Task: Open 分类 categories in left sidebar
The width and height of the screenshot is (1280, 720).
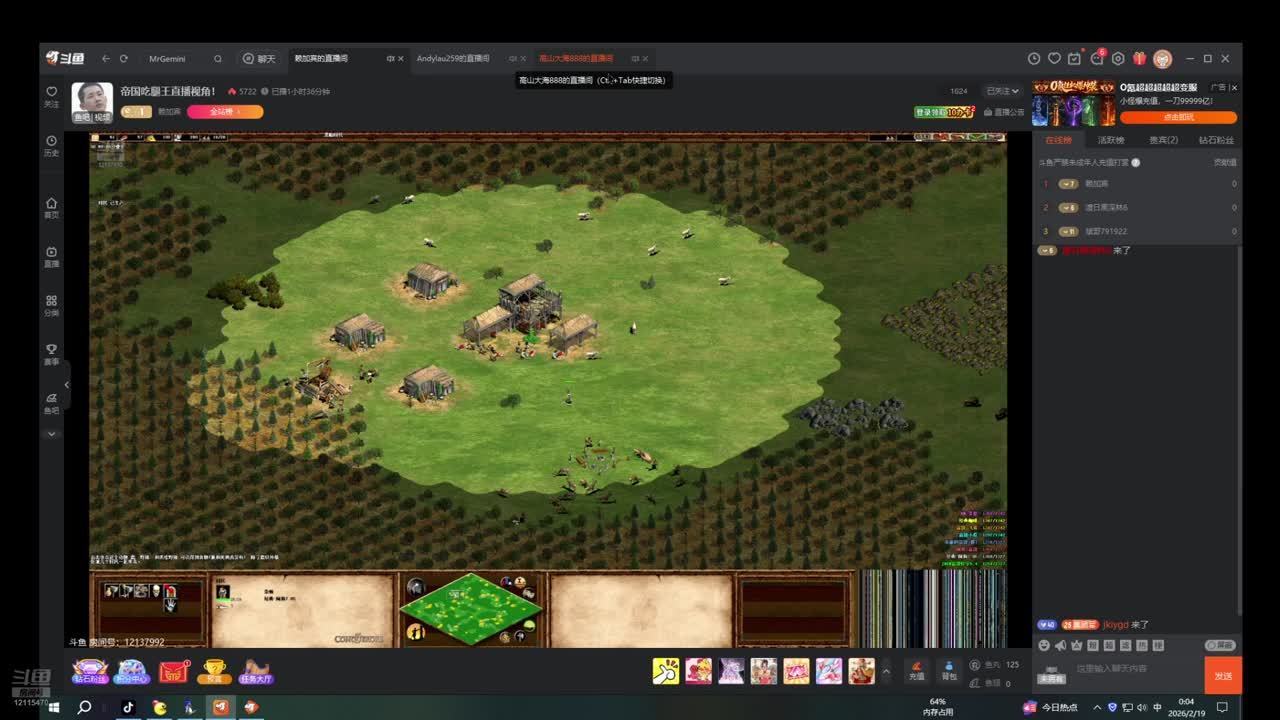Action: [x=51, y=305]
